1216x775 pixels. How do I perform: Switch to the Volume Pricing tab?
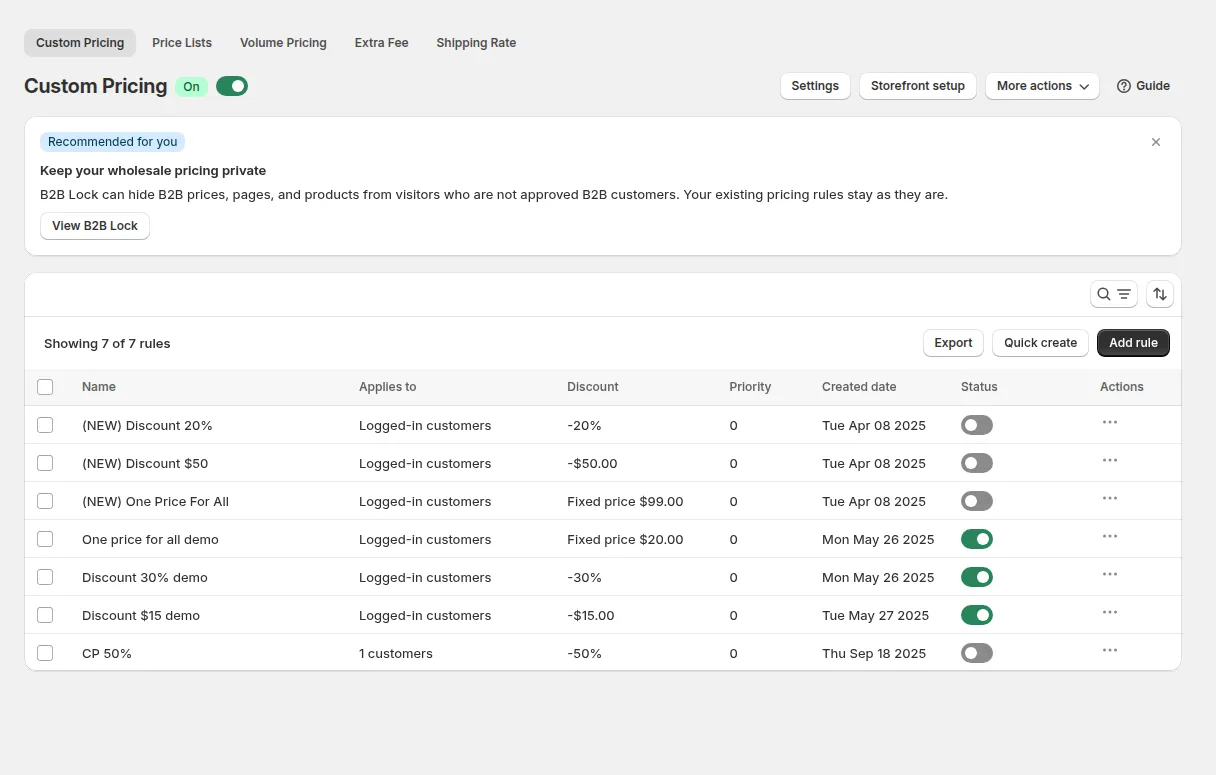click(x=283, y=43)
